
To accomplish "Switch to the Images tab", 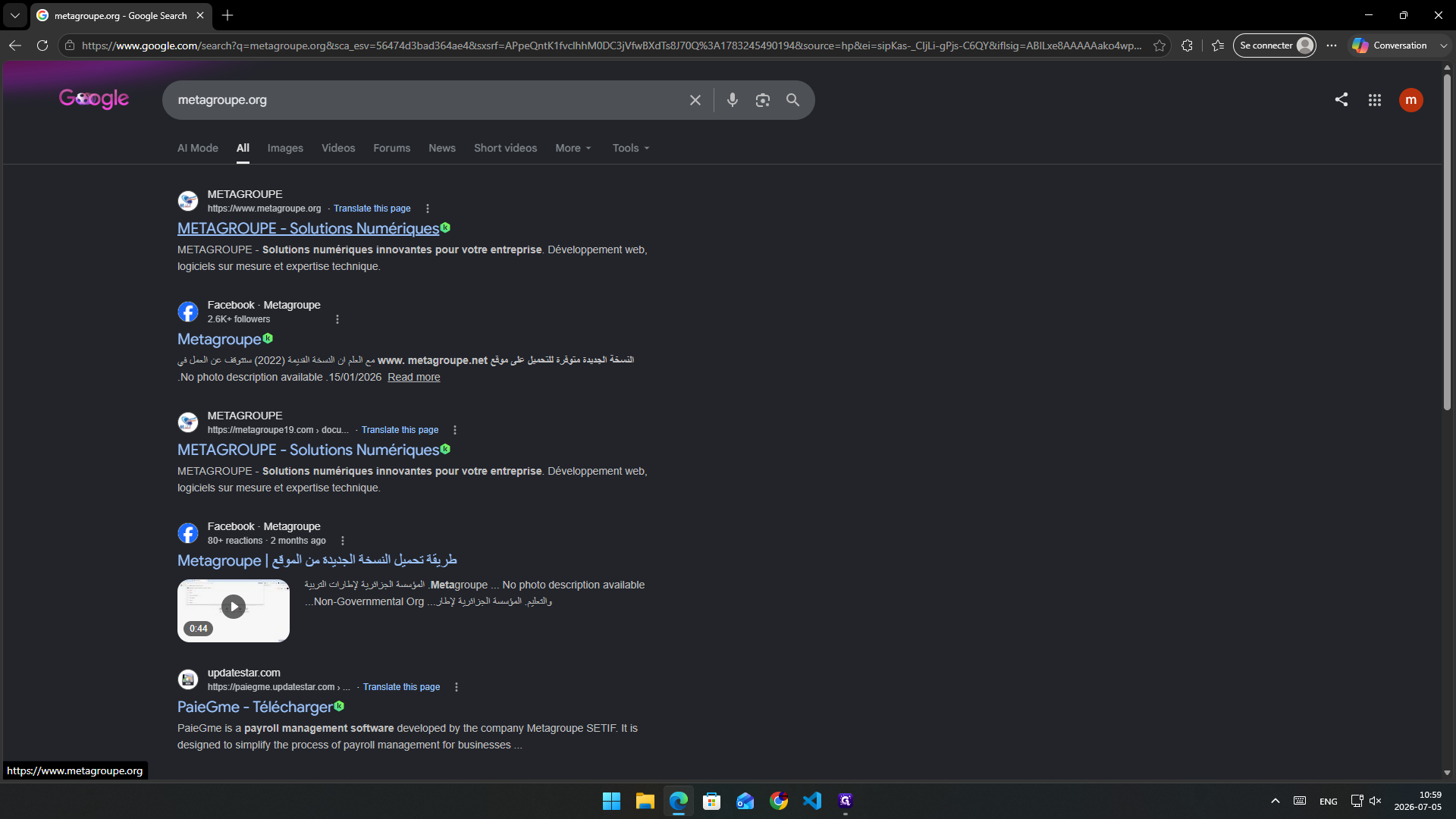I will click(285, 148).
